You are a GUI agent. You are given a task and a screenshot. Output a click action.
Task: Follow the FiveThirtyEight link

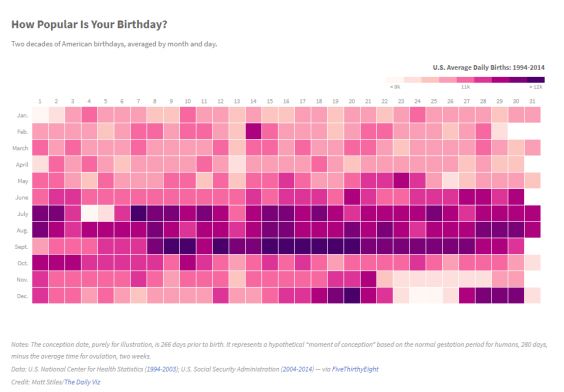(x=355, y=369)
